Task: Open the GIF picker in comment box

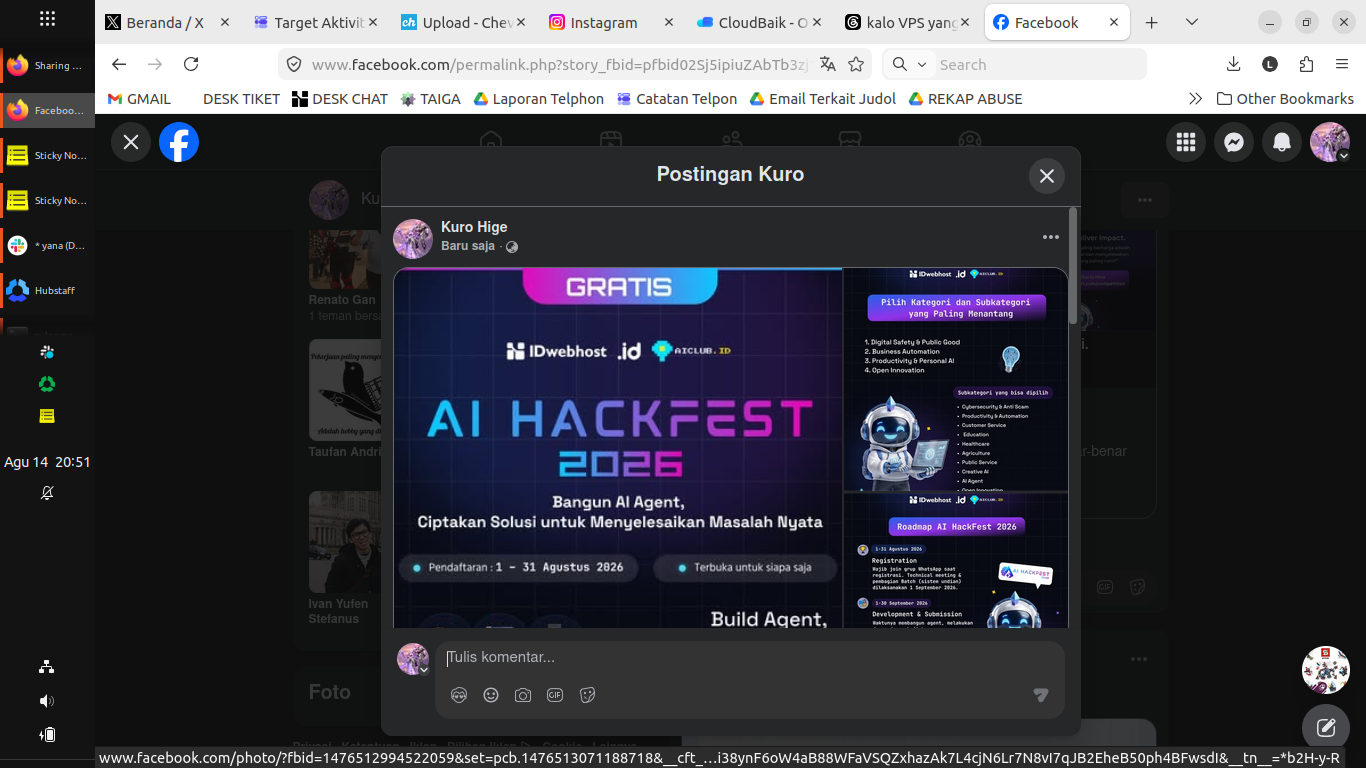Action: pos(555,695)
